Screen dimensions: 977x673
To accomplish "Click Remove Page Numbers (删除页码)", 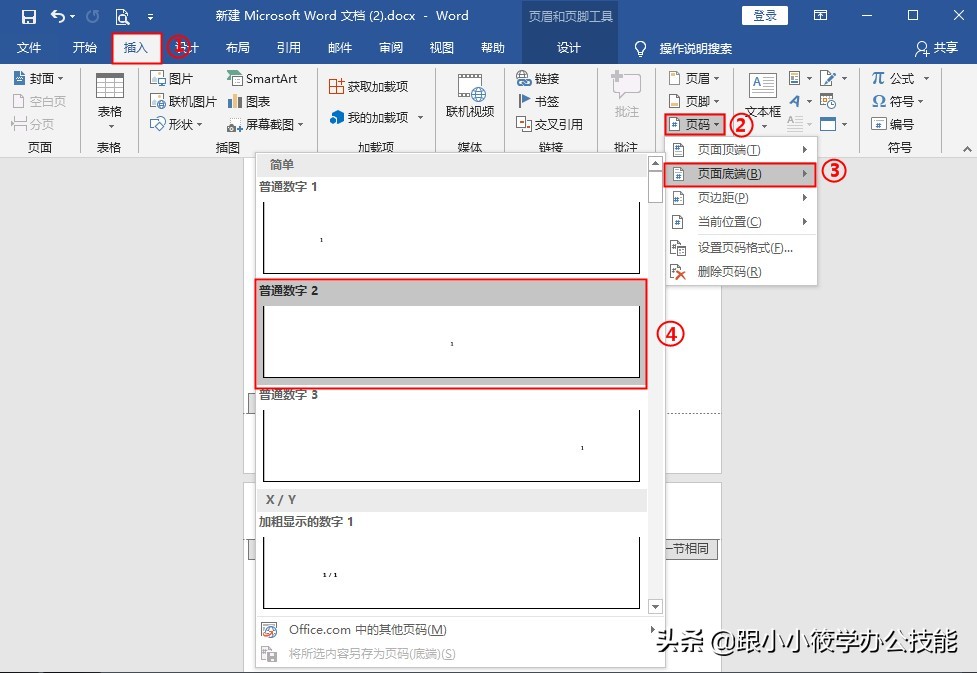I will pyautogui.click(x=741, y=272).
